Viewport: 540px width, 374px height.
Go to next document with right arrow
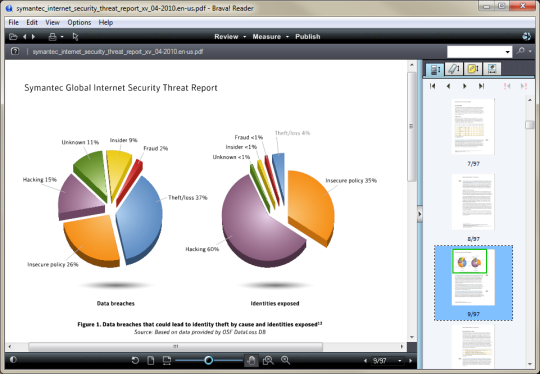pyautogui.click(x=33, y=37)
